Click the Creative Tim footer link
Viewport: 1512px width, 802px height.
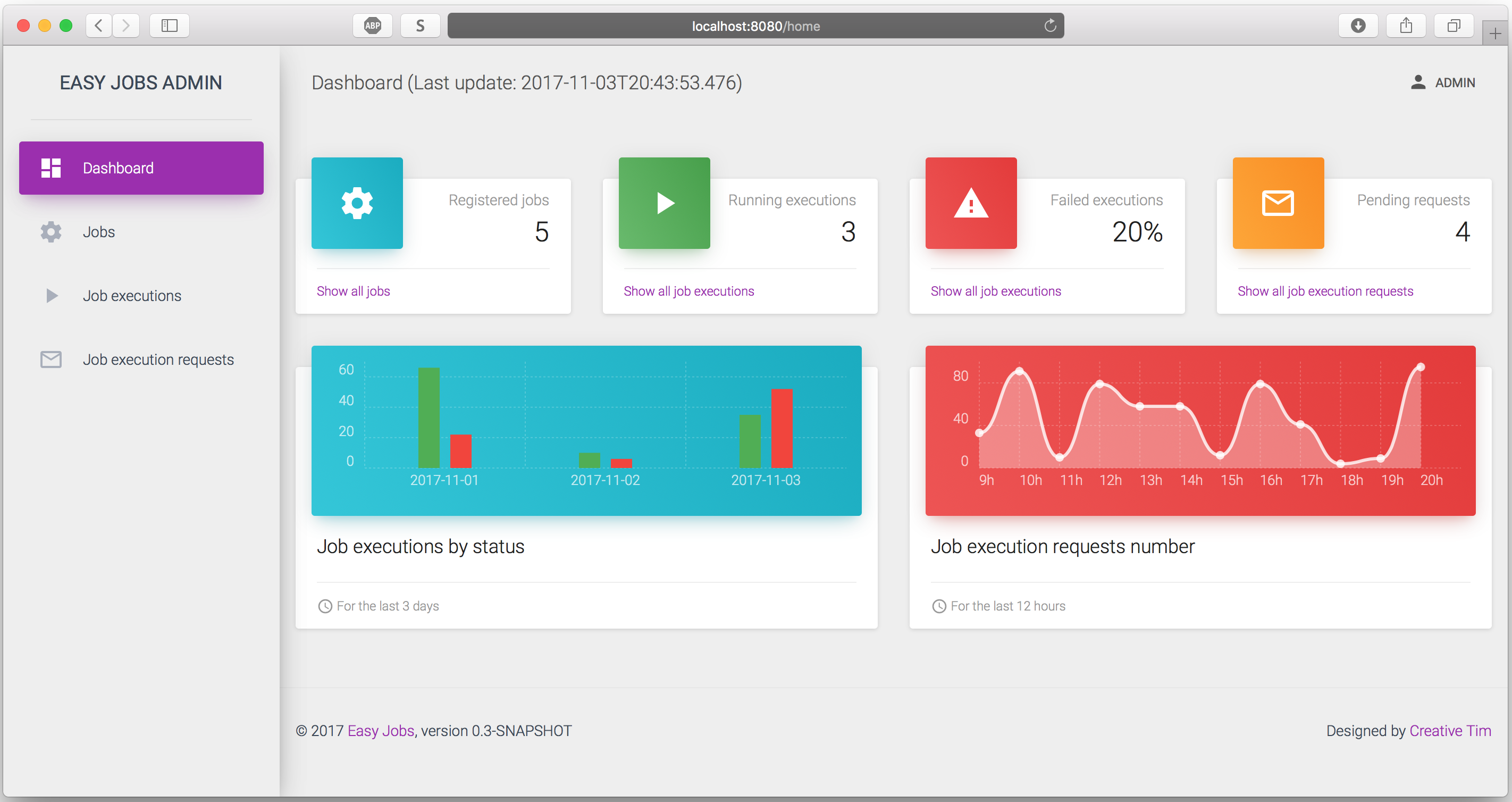click(x=1450, y=731)
